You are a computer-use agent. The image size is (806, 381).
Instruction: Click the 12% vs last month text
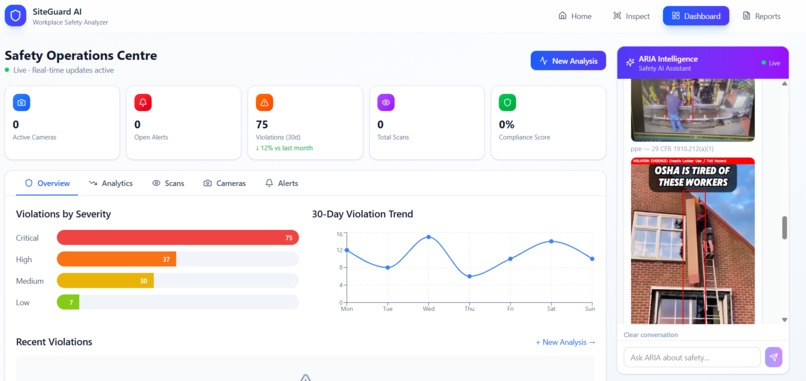(284, 148)
